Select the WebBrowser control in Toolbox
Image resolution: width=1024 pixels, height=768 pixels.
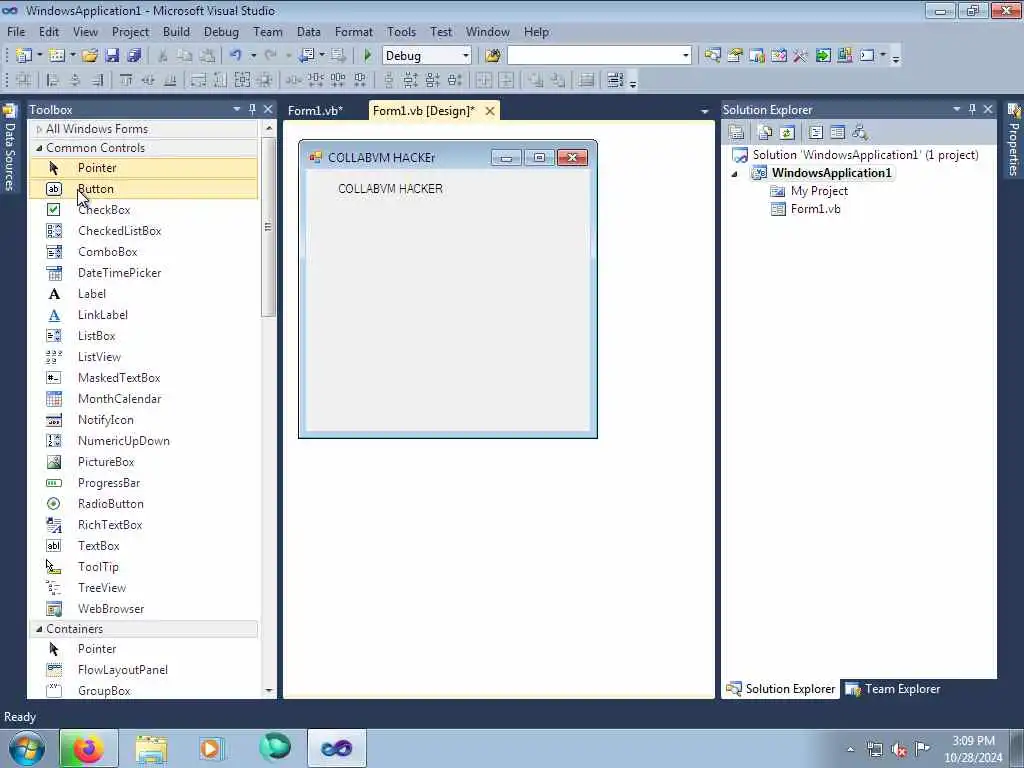click(143, 609)
